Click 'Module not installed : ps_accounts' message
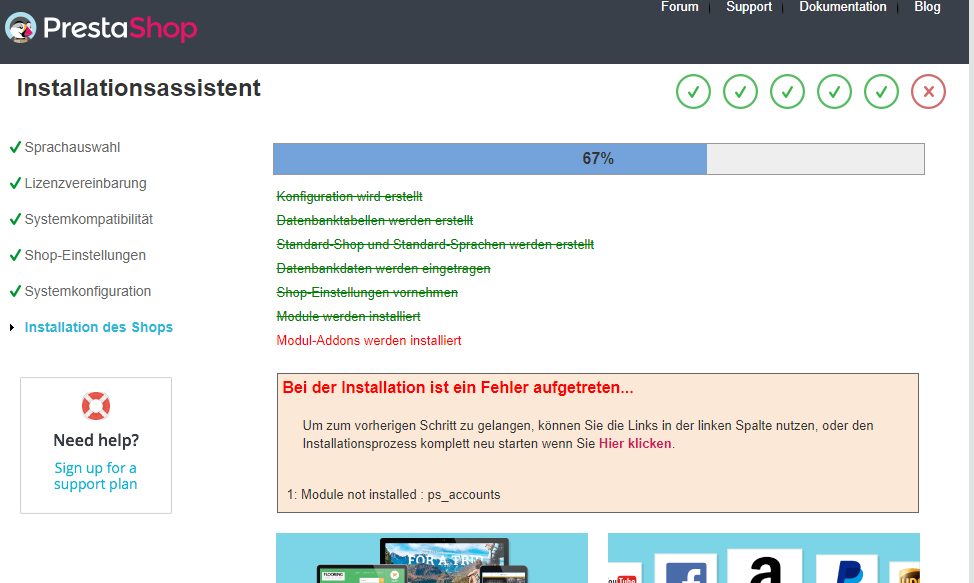The image size is (974, 583). tap(393, 494)
